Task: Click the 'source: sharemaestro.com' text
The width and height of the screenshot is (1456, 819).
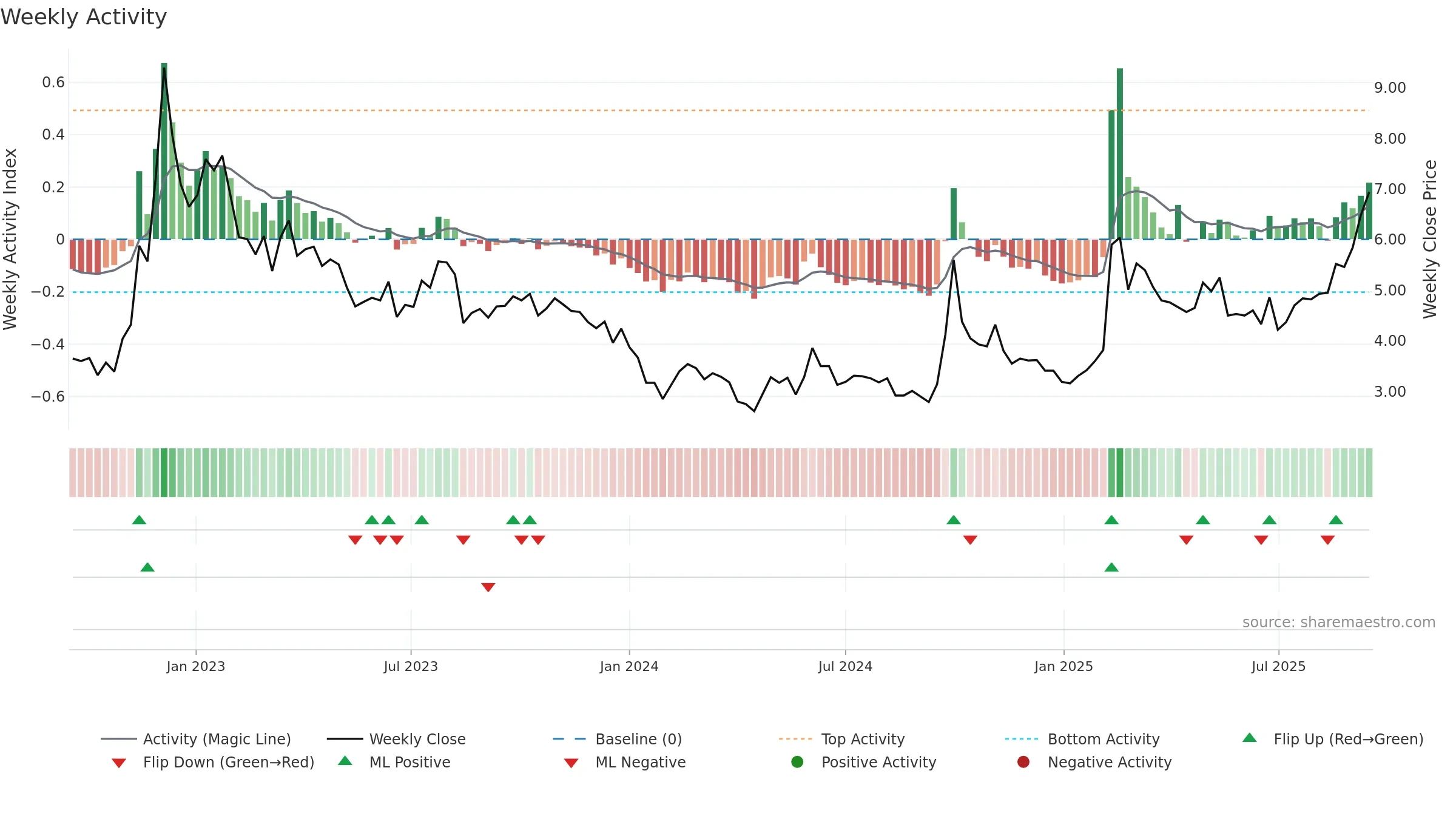Action: (x=1339, y=622)
